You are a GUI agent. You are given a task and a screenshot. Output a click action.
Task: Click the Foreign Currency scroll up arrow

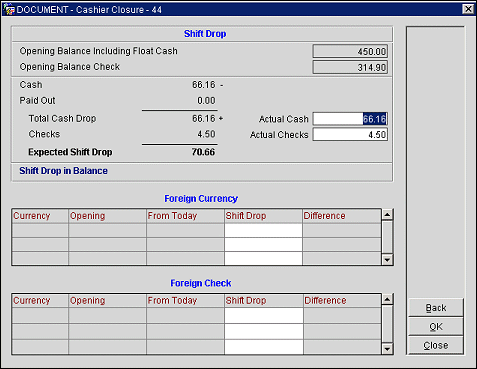[387, 214]
